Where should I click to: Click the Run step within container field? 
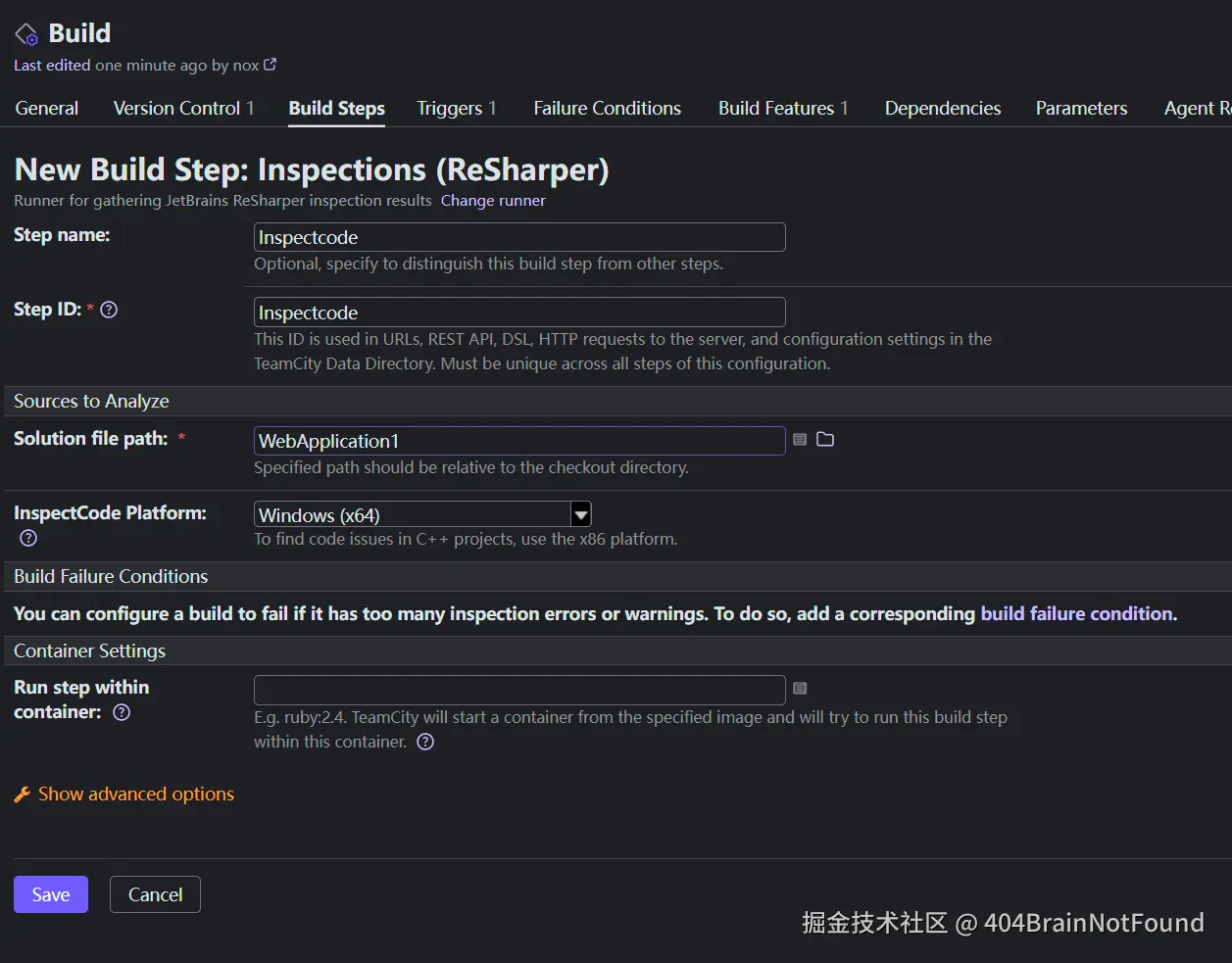pos(519,690)
